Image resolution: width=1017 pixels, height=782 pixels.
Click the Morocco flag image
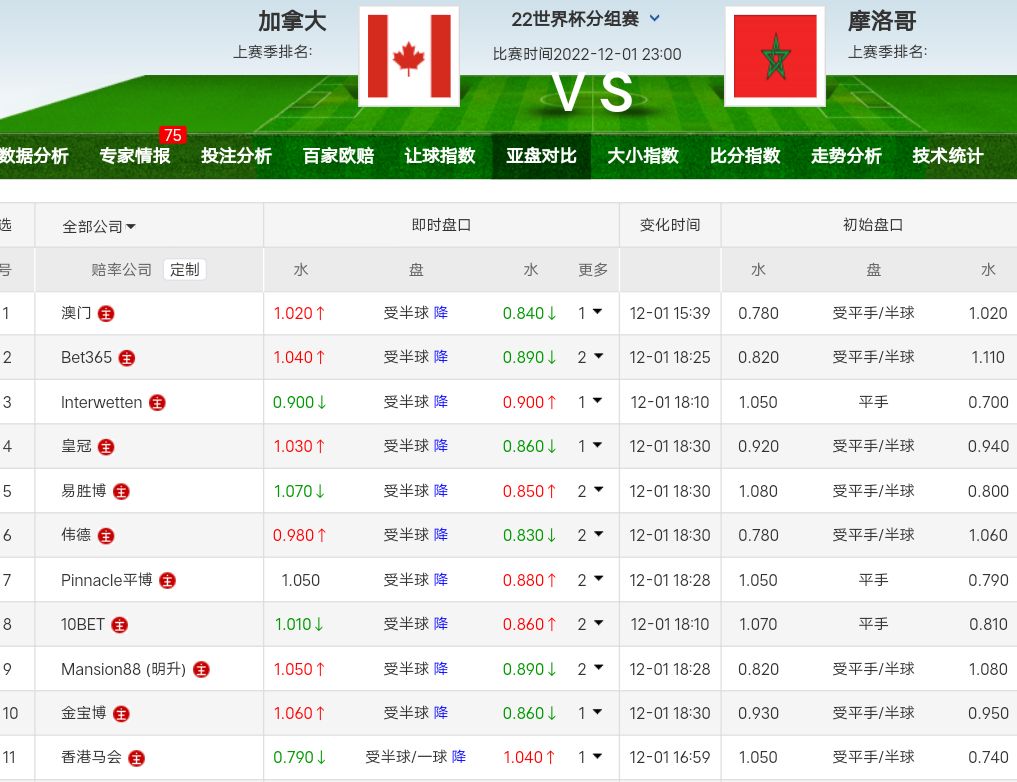[774, 57]
